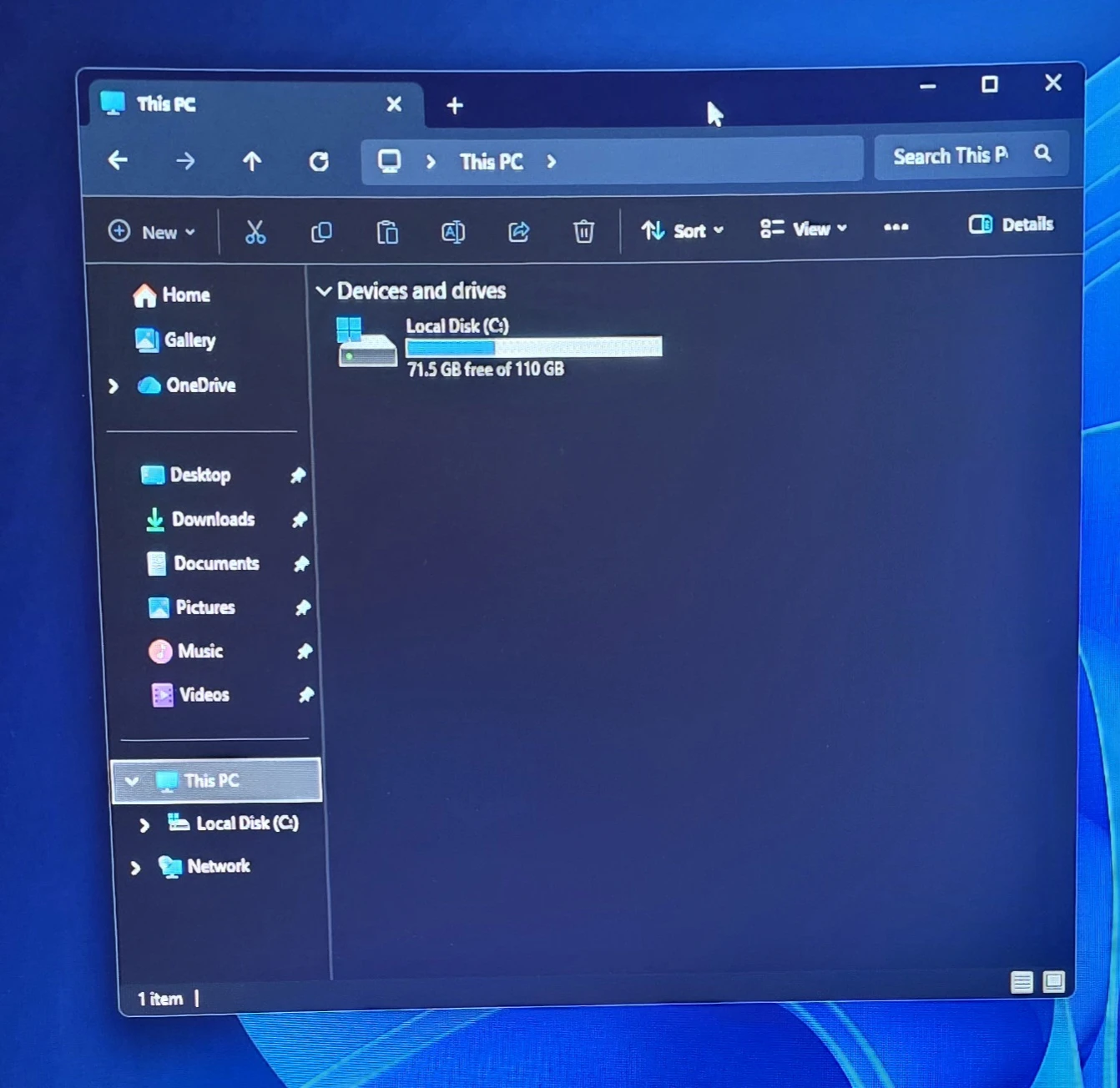Close the File Explorer window
This screenshot has height=1088, width=1120.
point(1053,83)
